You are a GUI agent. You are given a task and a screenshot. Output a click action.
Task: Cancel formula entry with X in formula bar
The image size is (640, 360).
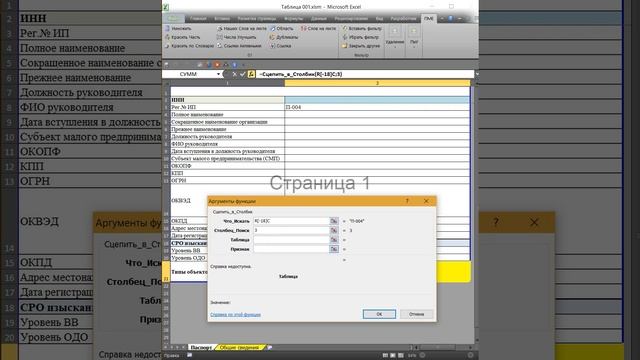point(234,74)
